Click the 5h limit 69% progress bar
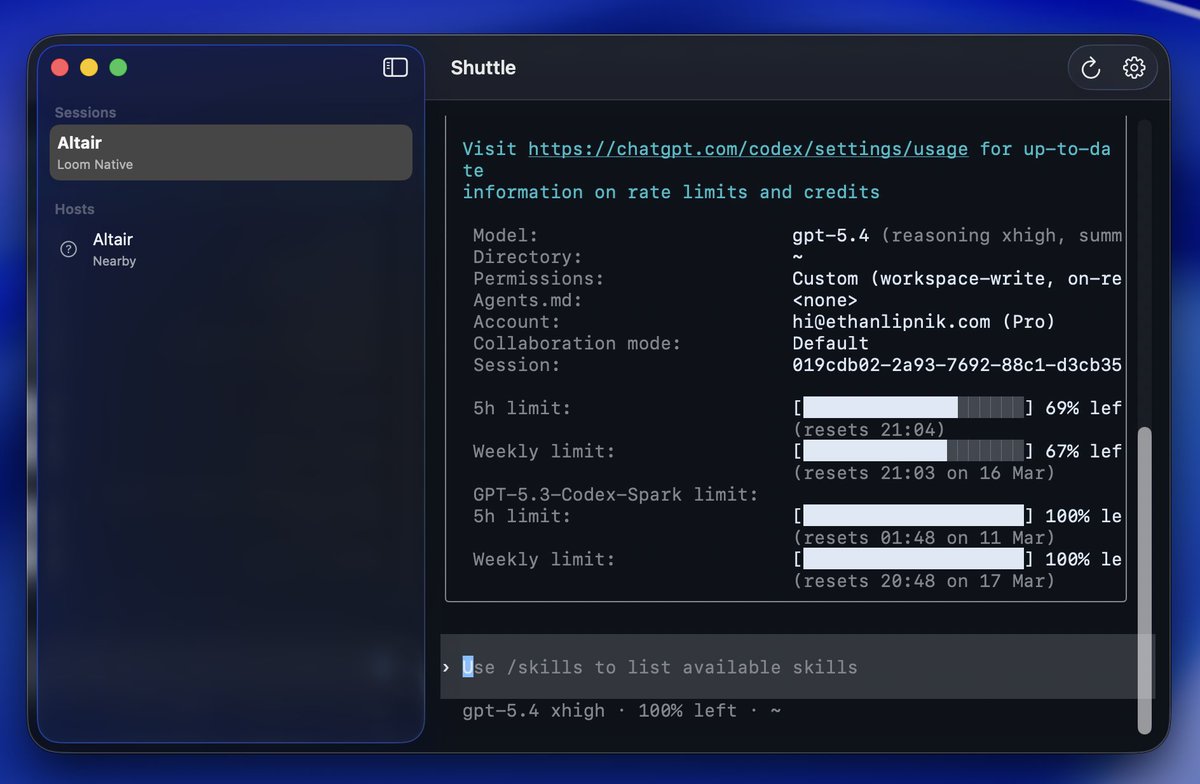 [913, 408]
